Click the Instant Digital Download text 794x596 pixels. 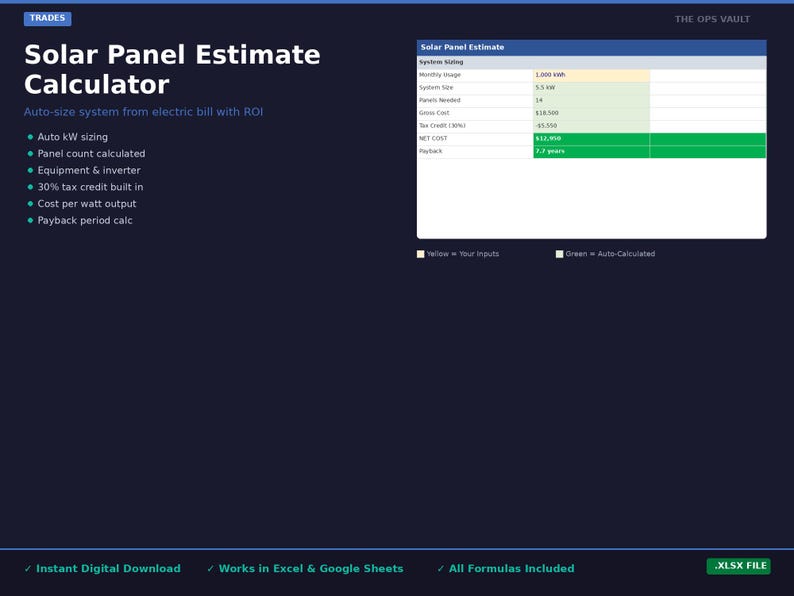[108, 569]
